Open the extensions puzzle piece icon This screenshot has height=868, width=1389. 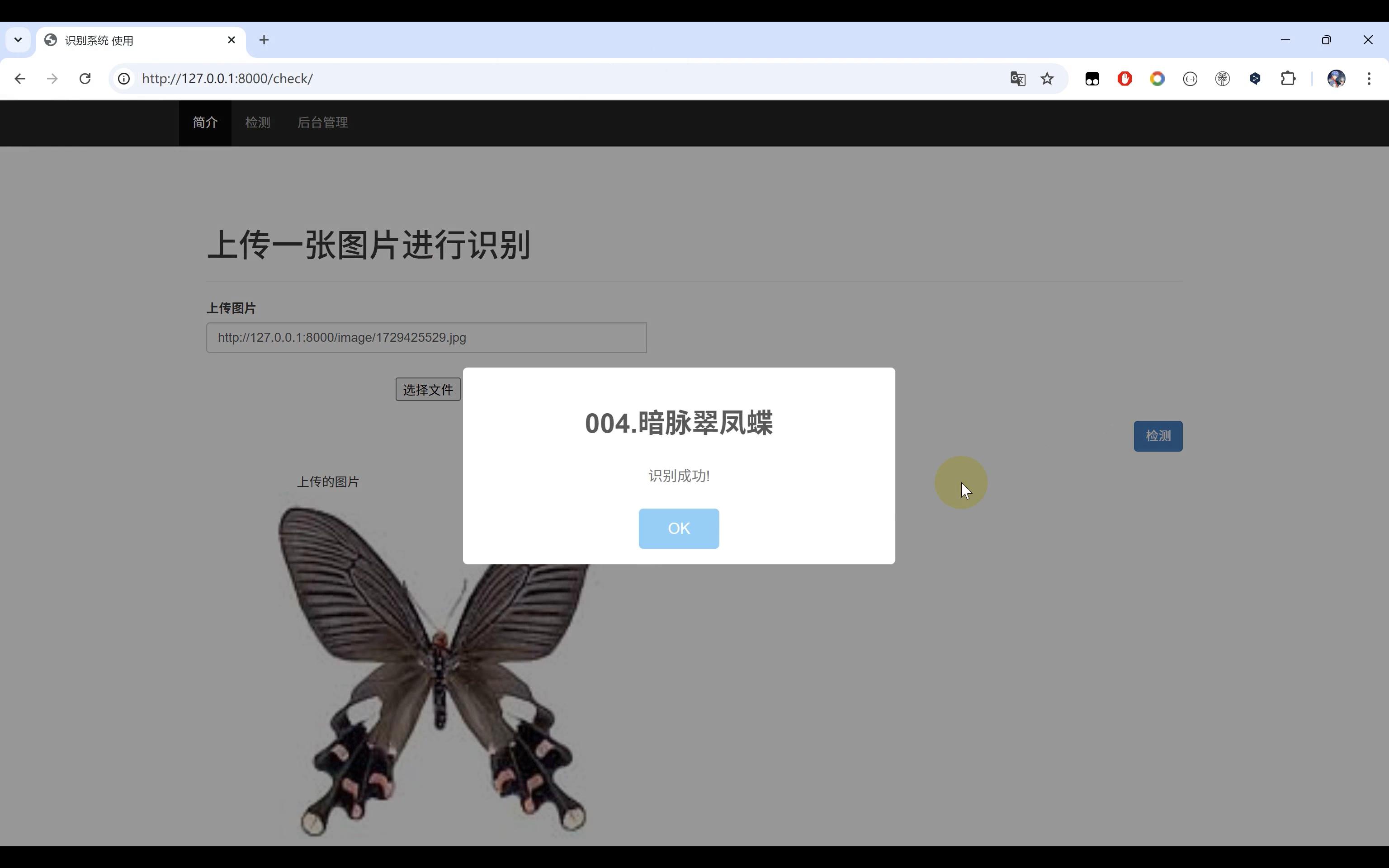point(1289,79)
